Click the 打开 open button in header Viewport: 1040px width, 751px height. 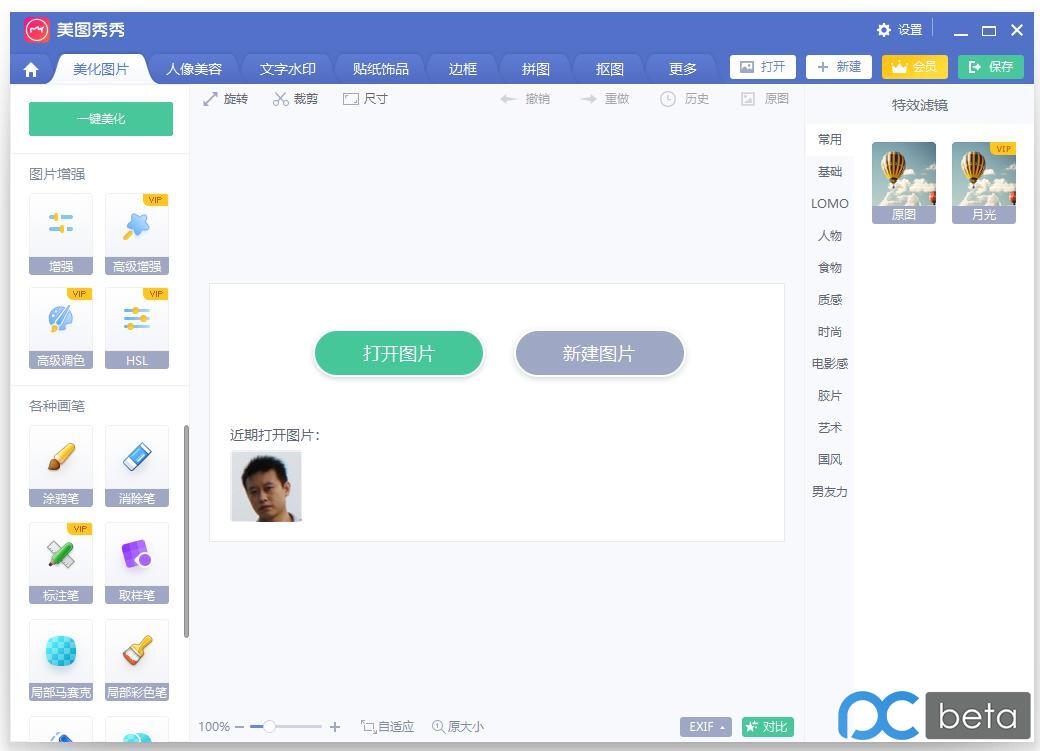(763, 67)
